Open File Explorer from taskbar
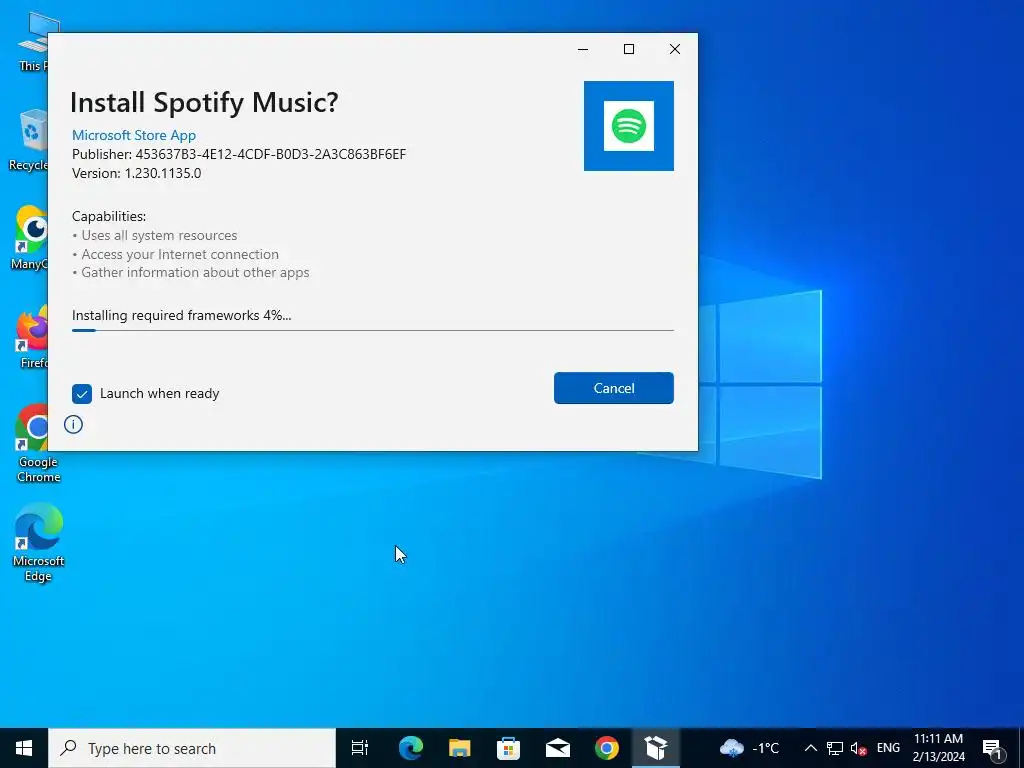The image size is (1024, 768). coord(460,748)
